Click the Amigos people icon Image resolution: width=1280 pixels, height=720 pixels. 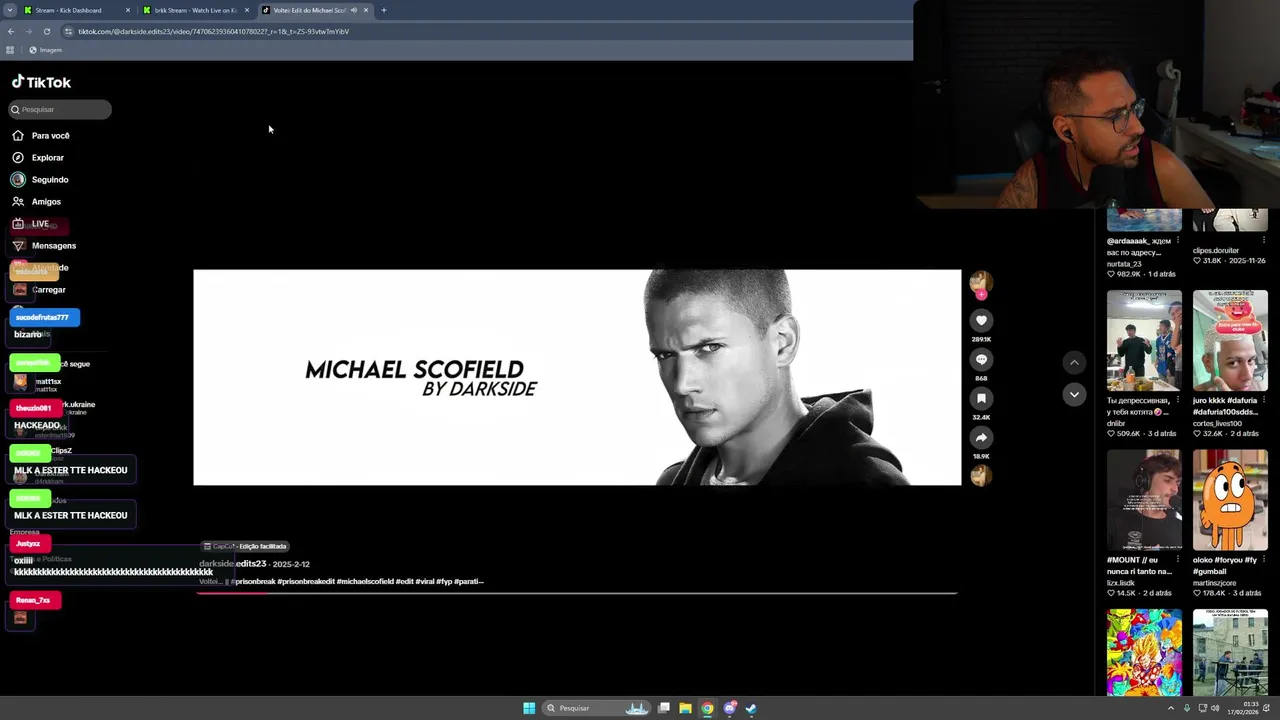tap(18, 201)
